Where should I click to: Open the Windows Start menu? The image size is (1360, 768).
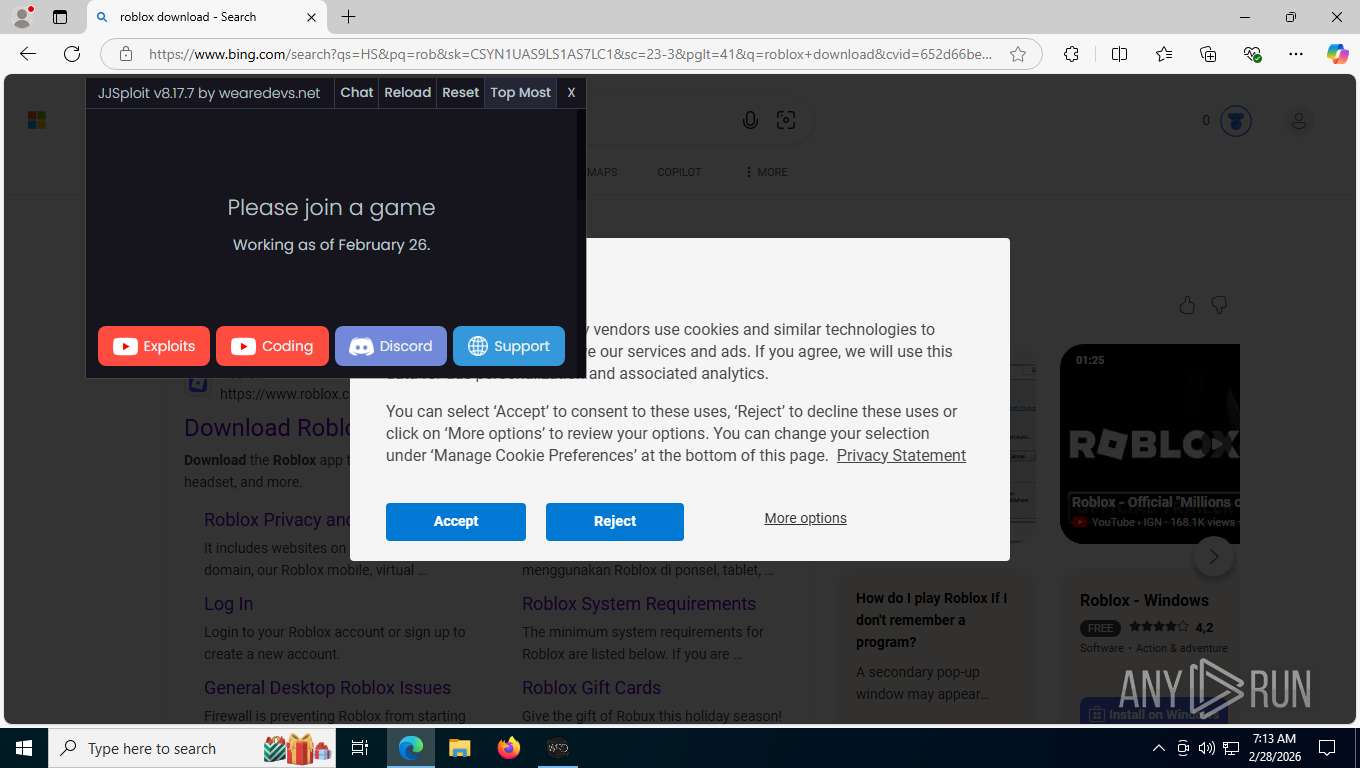(x=24, y=748)
